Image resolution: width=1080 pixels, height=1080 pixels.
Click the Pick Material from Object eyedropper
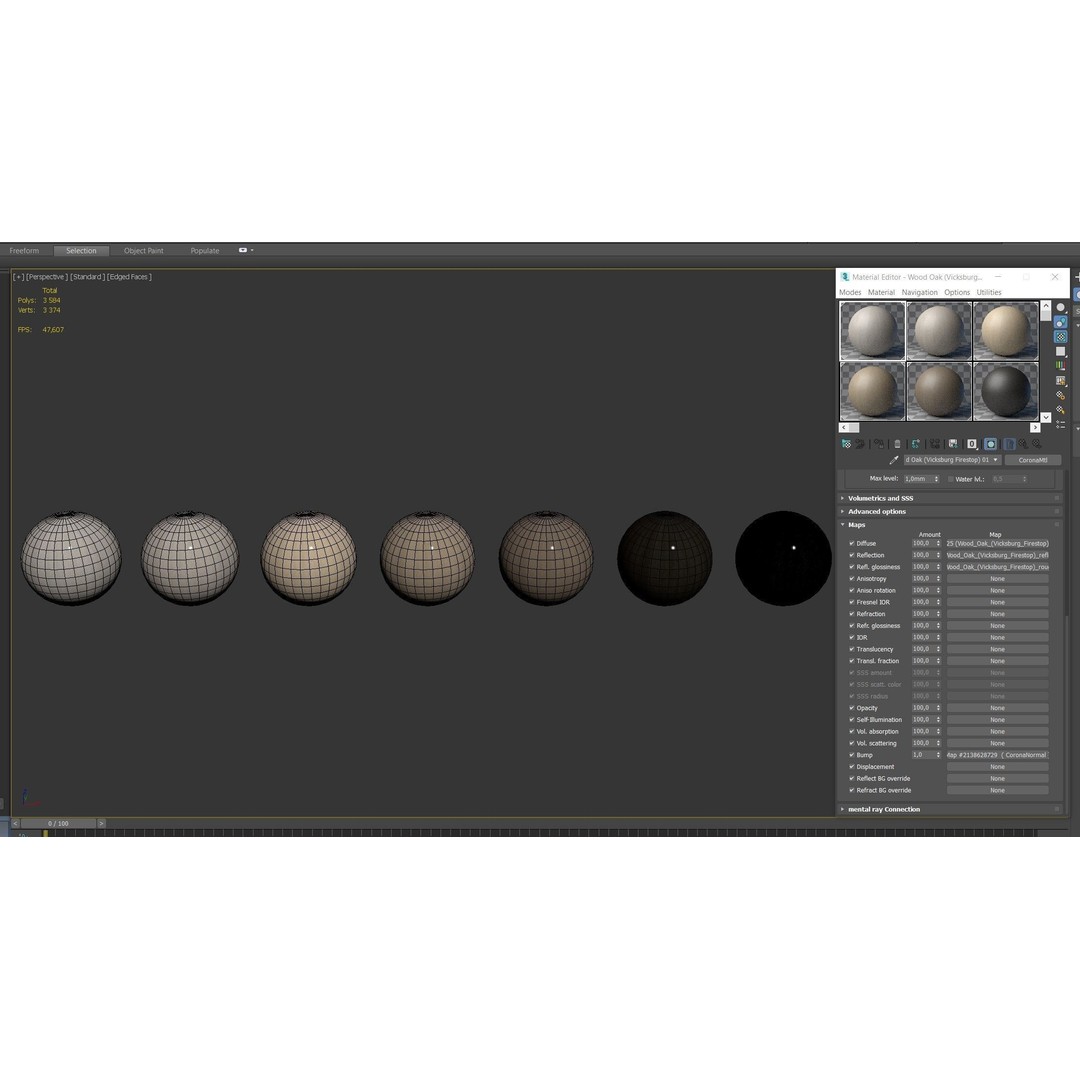[x=895, y=459]
